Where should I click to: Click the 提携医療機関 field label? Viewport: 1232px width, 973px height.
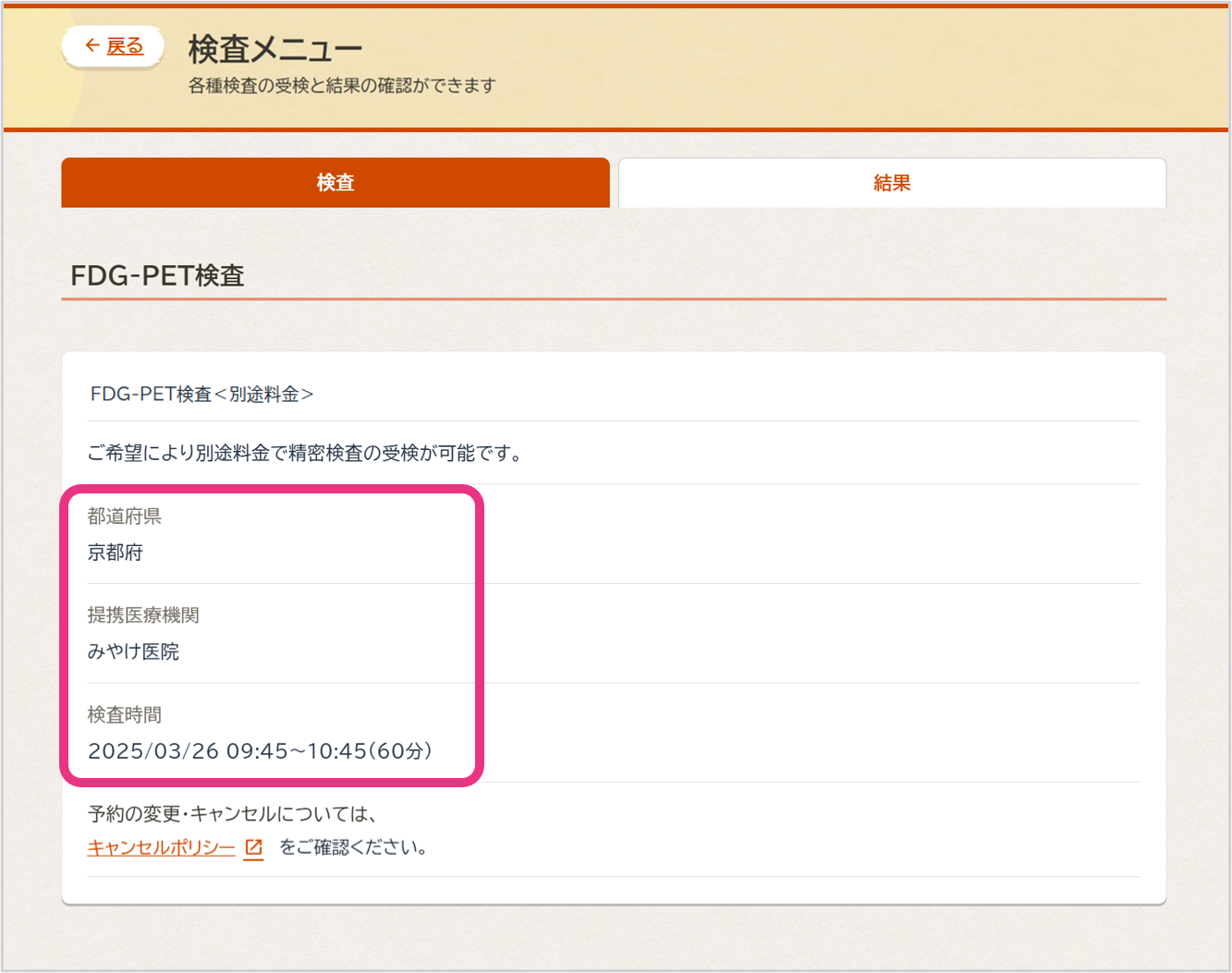(143, 615)
